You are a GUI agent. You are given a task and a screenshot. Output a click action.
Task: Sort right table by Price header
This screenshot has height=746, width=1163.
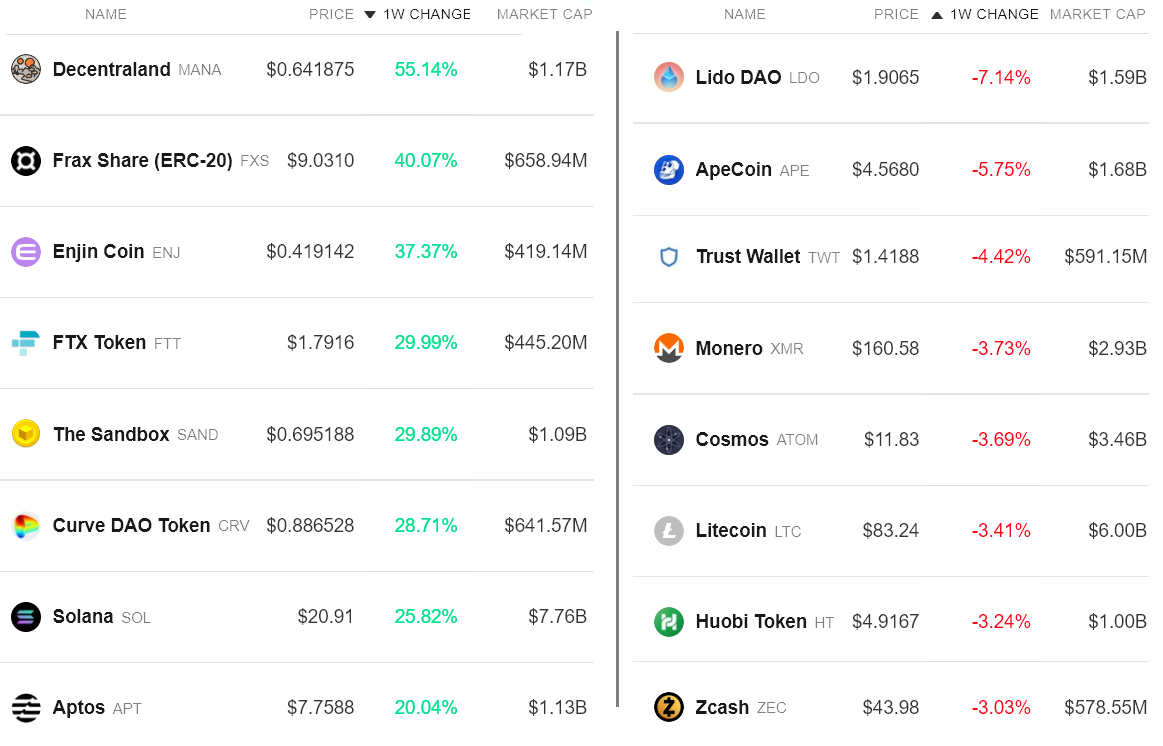896,15
